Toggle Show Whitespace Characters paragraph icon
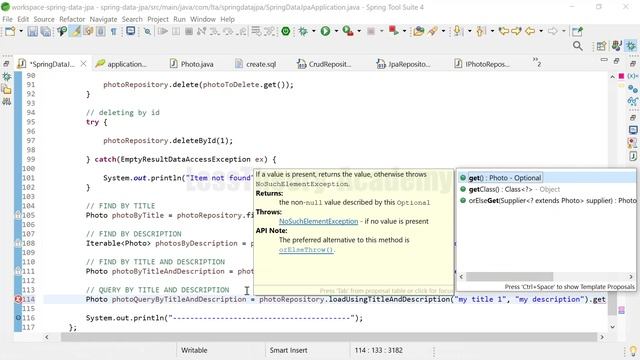The image size is (640, 360). [x=114, y=31]
